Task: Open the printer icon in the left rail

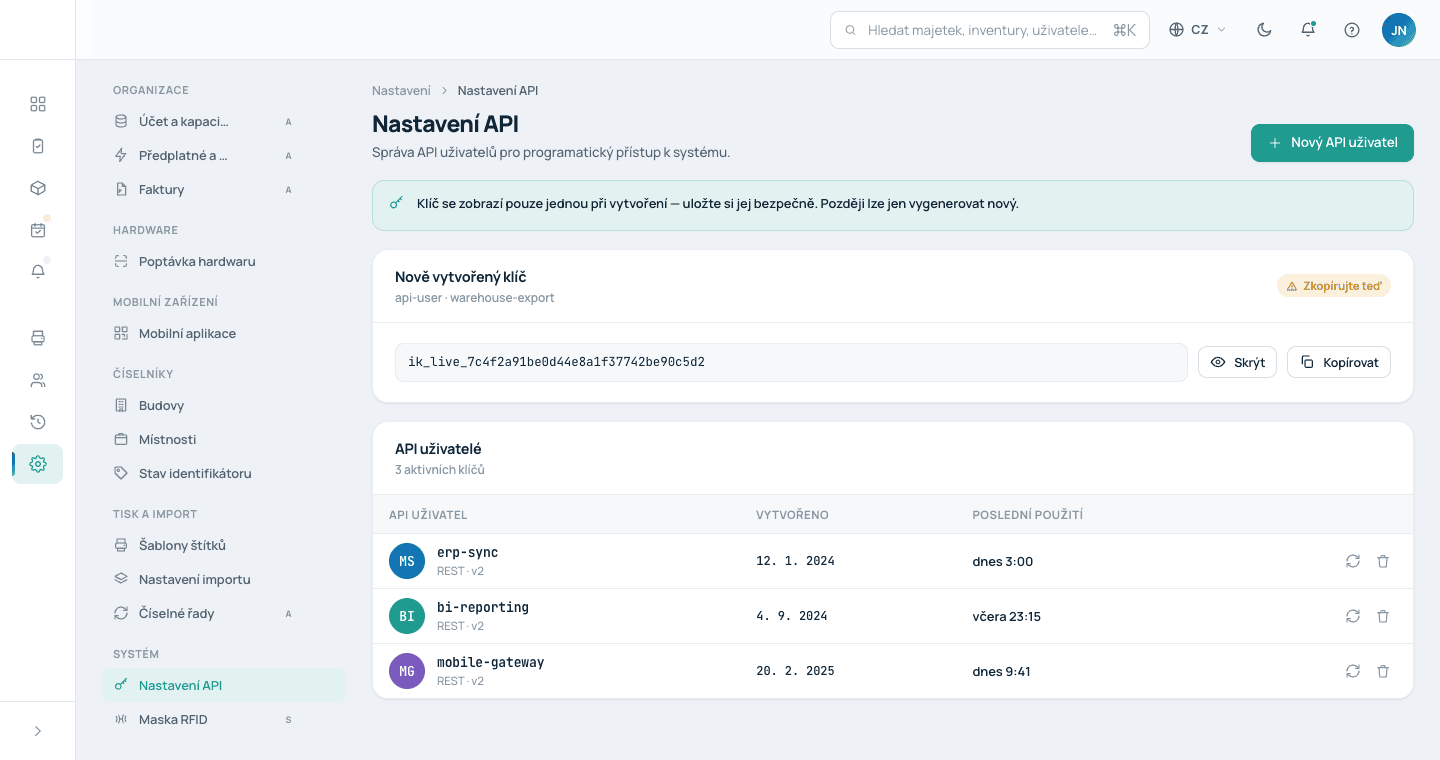Action: tap(38, 338)
